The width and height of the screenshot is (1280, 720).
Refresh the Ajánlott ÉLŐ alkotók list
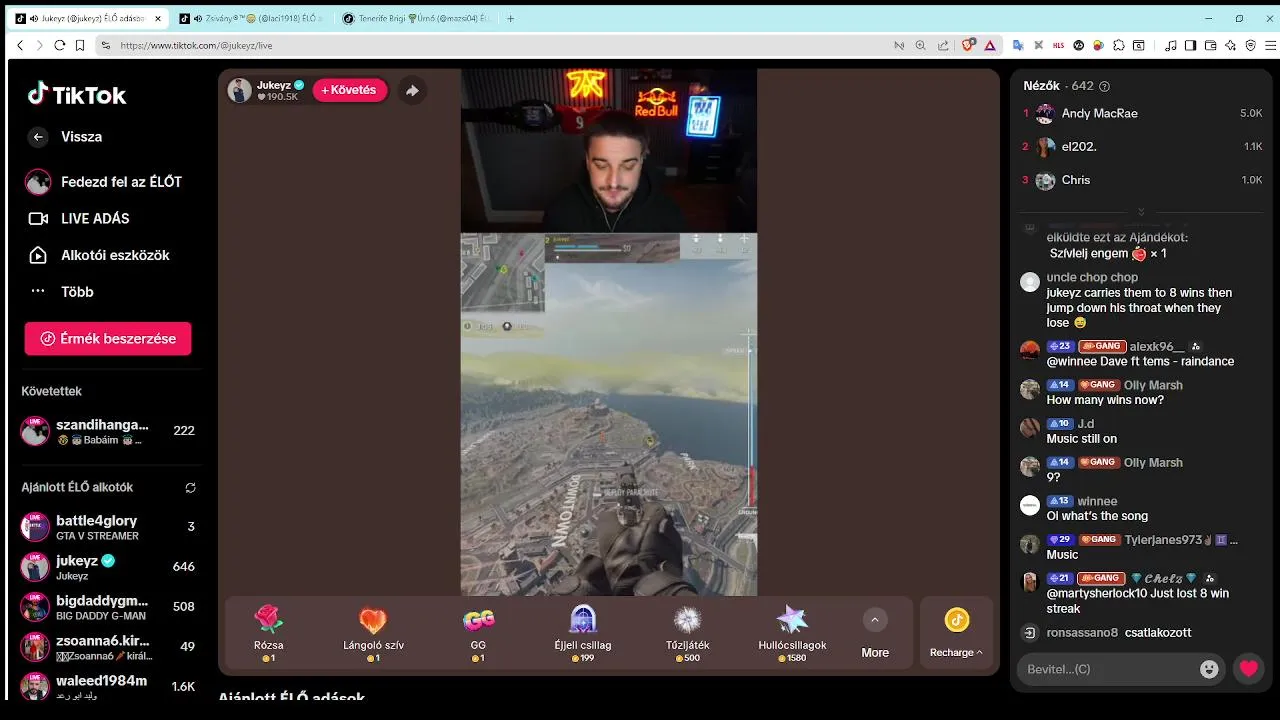(190, 488)
